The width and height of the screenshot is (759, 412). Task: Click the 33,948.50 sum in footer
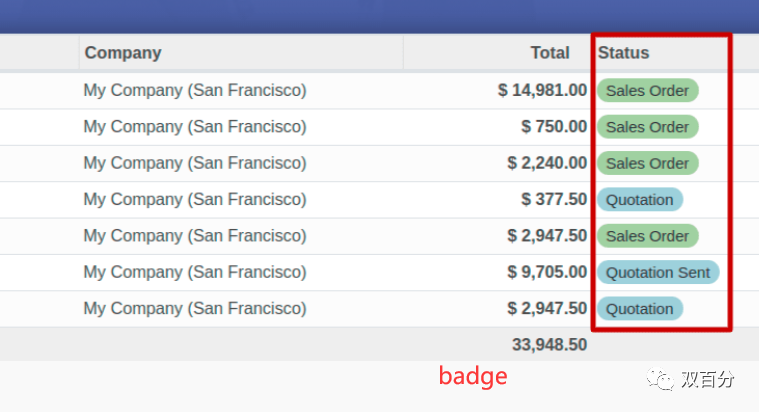(549, 345)
